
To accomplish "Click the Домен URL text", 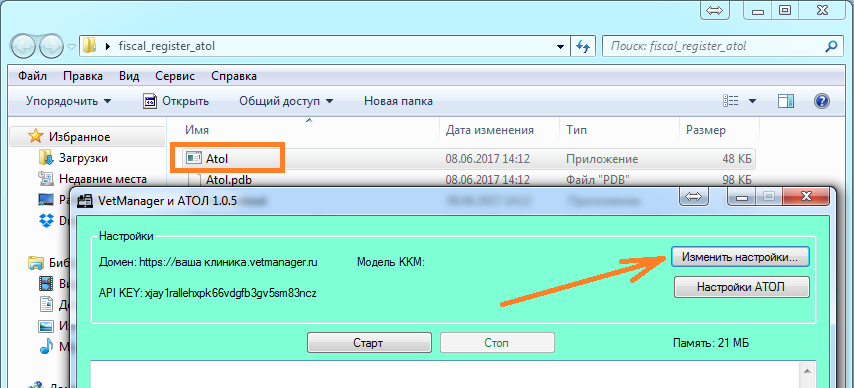I will (228, 262).
